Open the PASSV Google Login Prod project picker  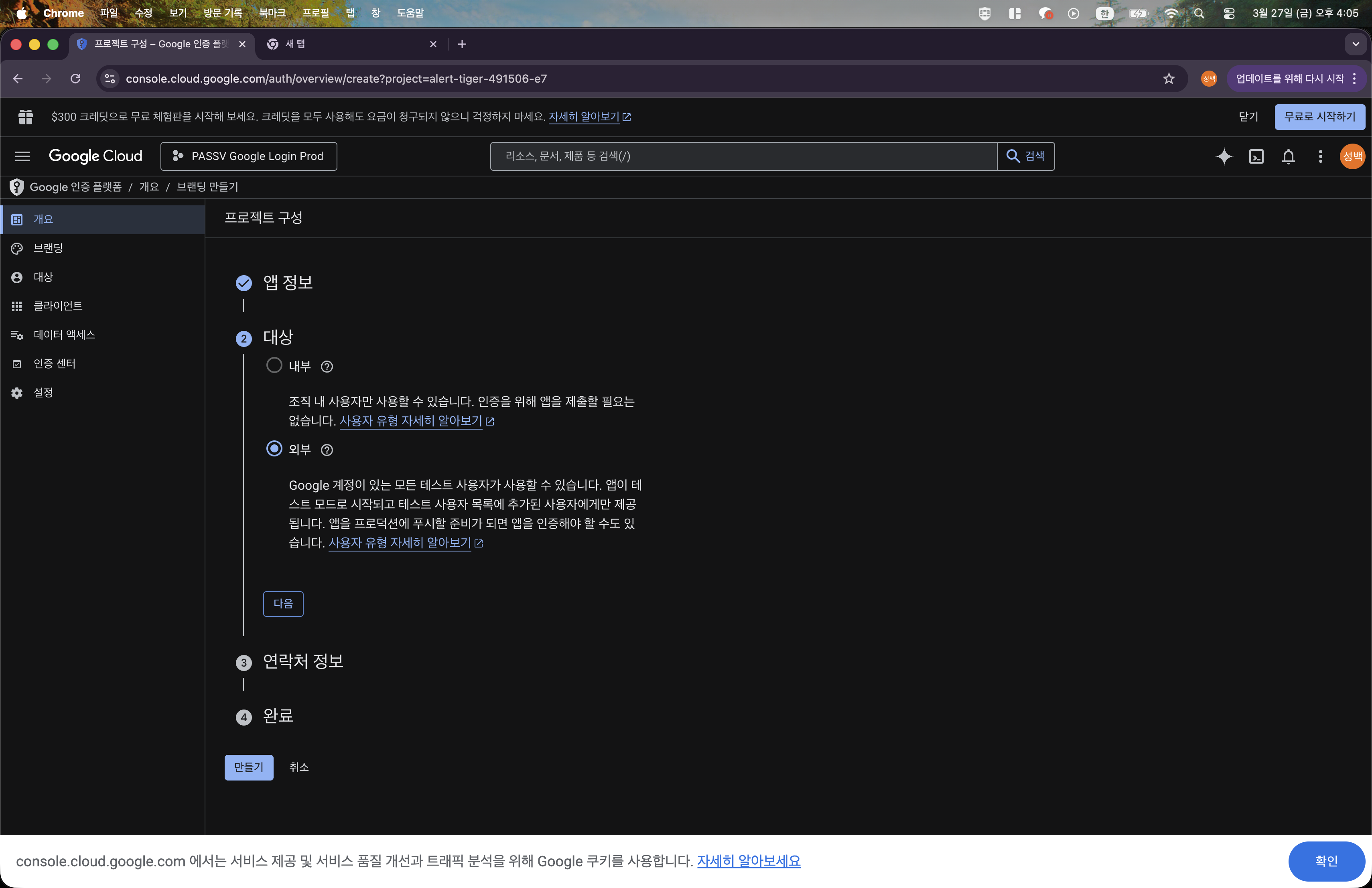coord(248,156)
